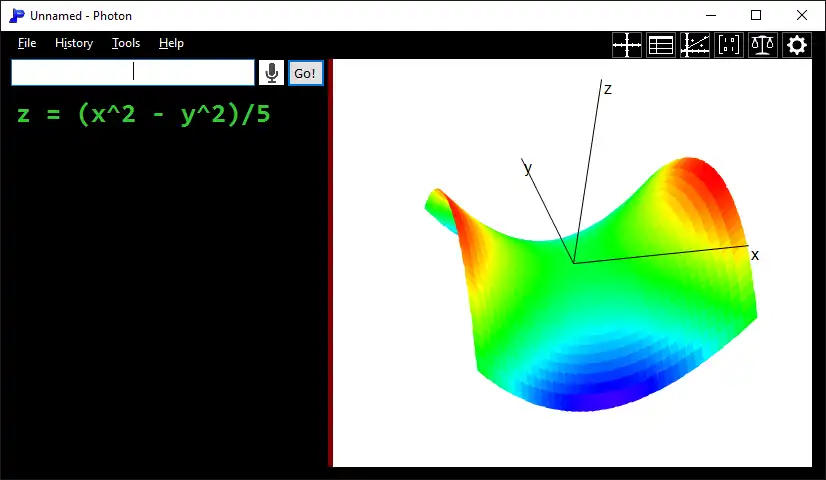Open the settings gear icon

(796, 45)
